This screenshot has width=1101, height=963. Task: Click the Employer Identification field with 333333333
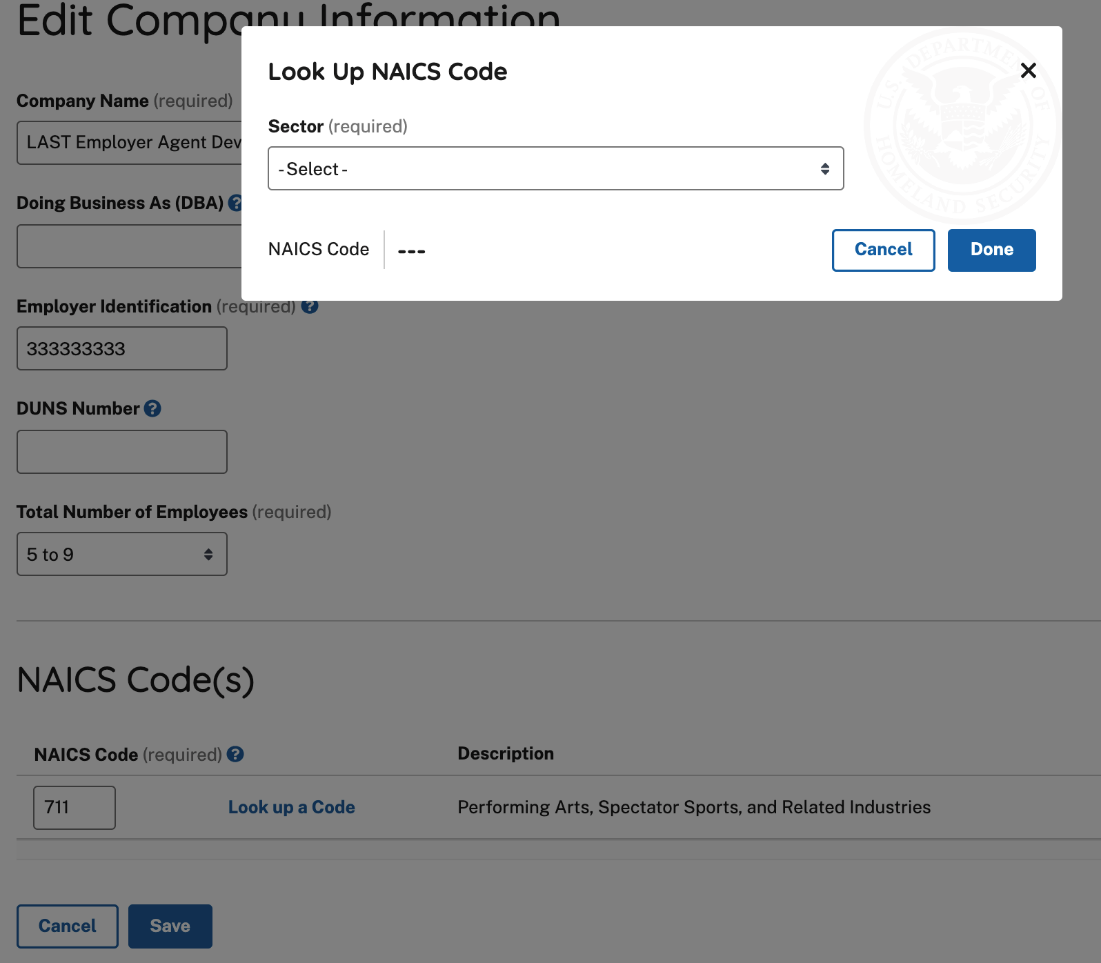[122, 348]
